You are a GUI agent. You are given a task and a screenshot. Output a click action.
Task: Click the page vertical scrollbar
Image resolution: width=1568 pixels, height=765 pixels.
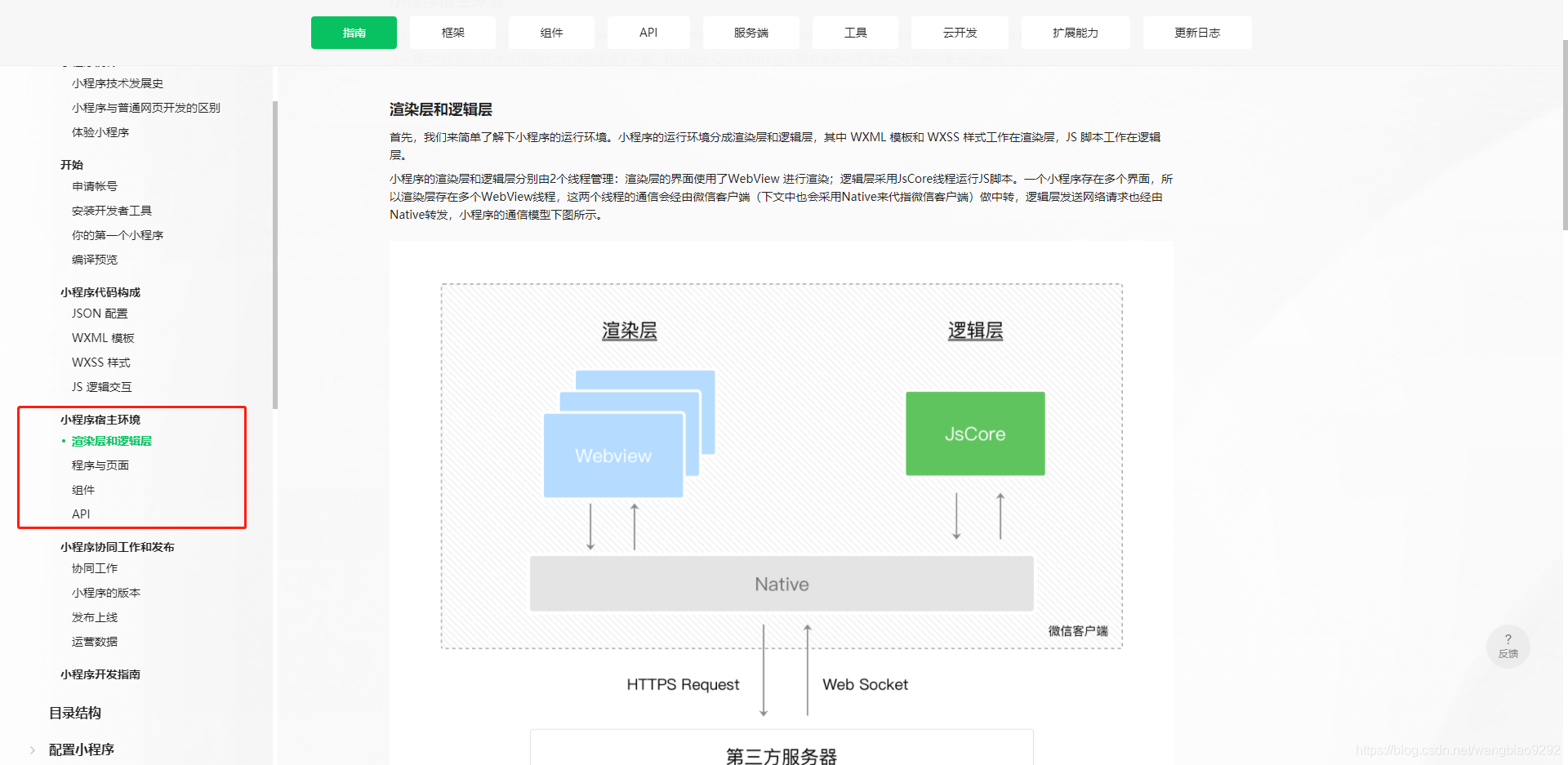(1565, 135)
